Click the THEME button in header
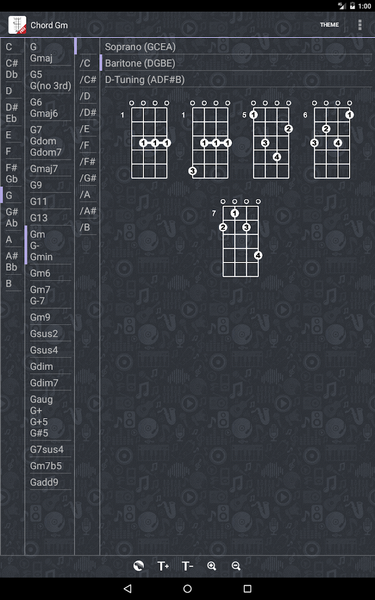 329,25
